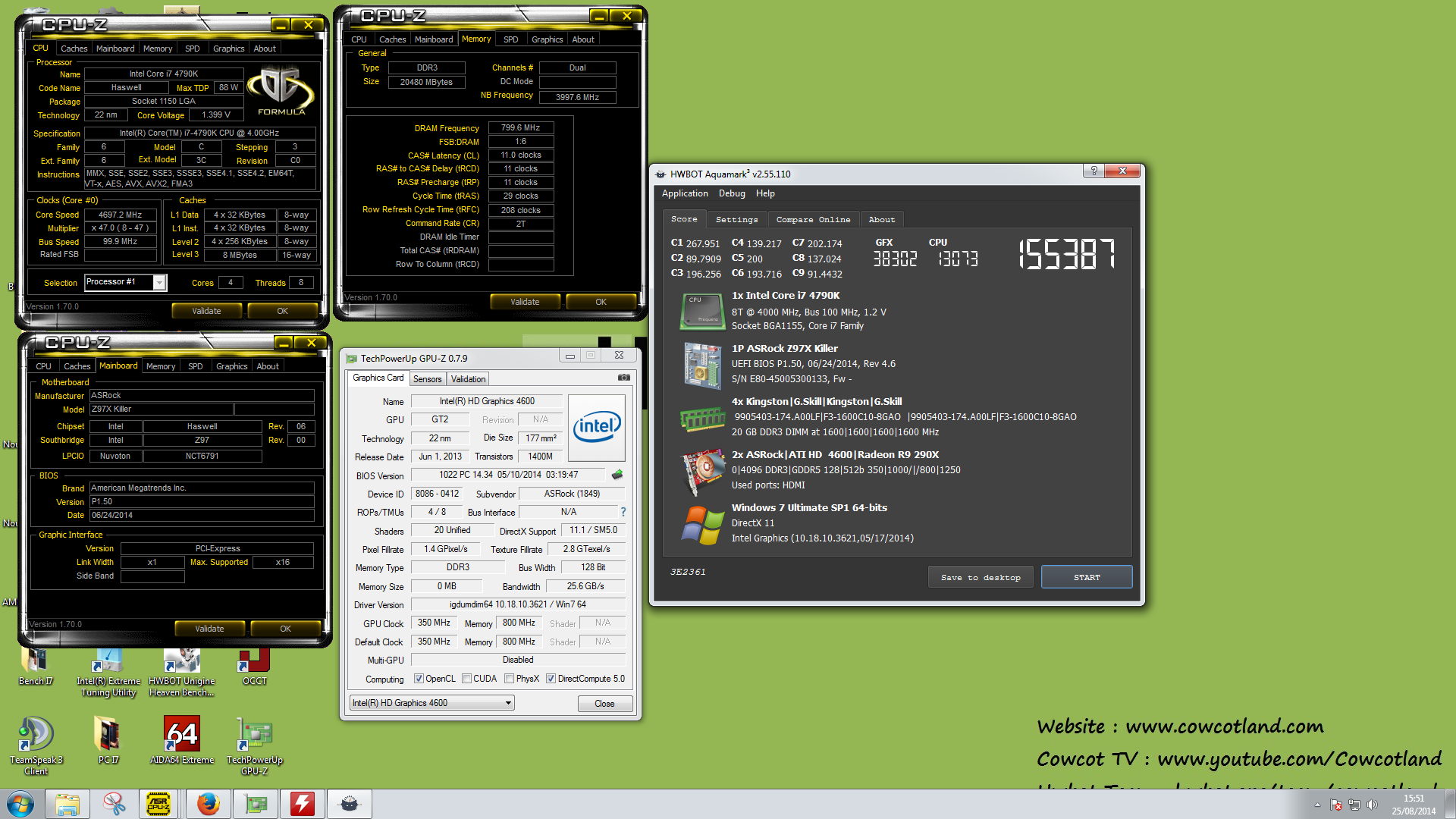Click Save to desktop in Aquamark

click(x=981, y=577)
